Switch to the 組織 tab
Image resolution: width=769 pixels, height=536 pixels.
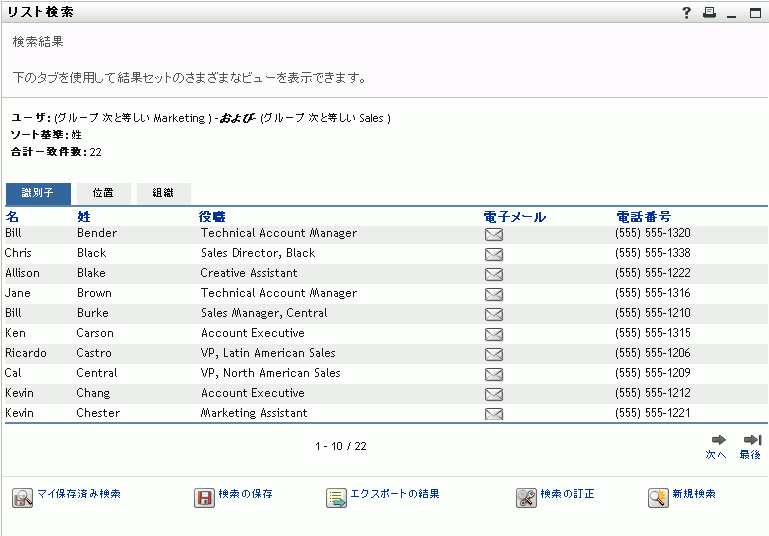point(163,193)
